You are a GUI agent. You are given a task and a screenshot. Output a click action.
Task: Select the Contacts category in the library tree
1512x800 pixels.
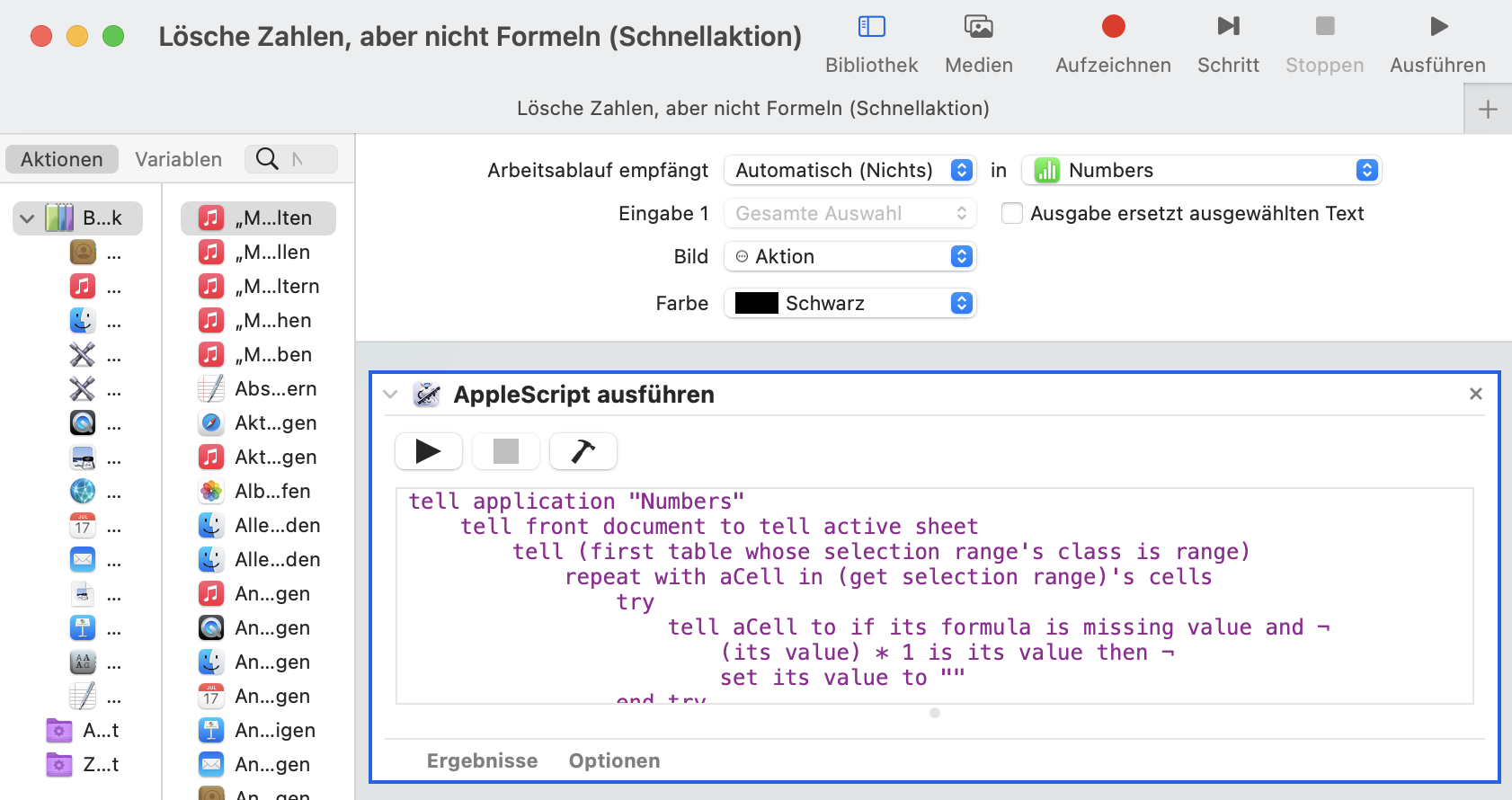pos(83,253)
